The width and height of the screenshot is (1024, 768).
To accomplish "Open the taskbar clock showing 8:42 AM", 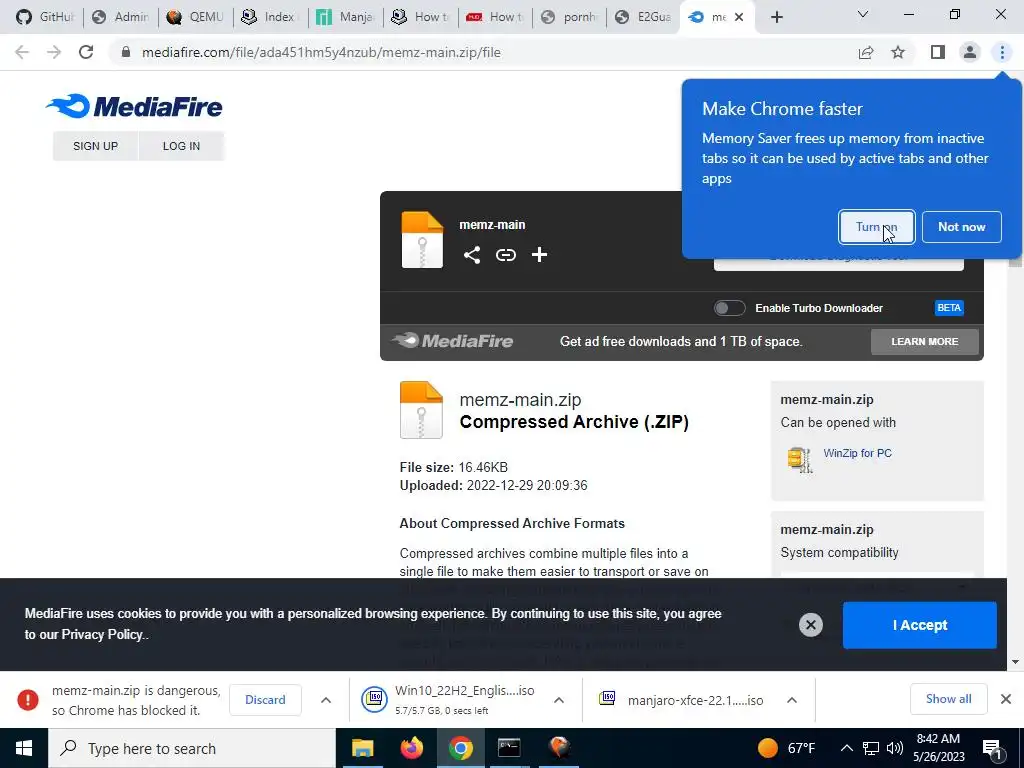I will (938, 748).
